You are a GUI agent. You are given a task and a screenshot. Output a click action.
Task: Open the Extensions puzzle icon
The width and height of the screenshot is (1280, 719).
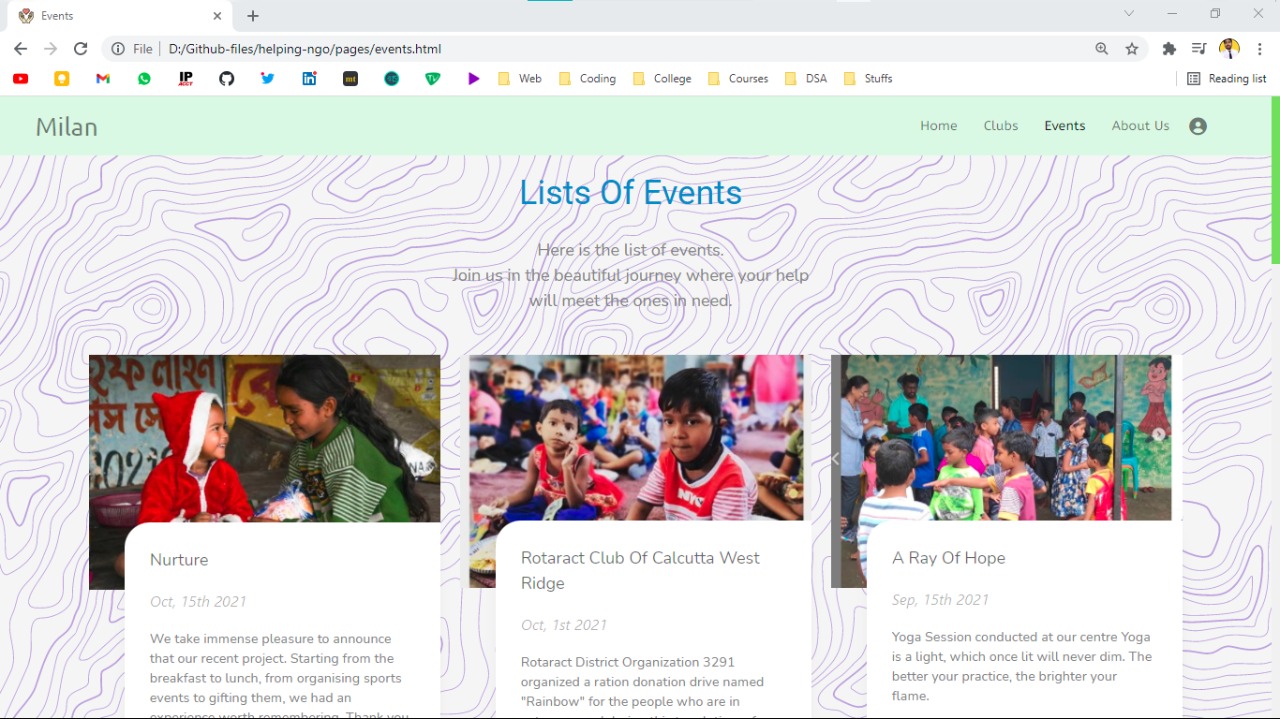tap(1169, 49)
